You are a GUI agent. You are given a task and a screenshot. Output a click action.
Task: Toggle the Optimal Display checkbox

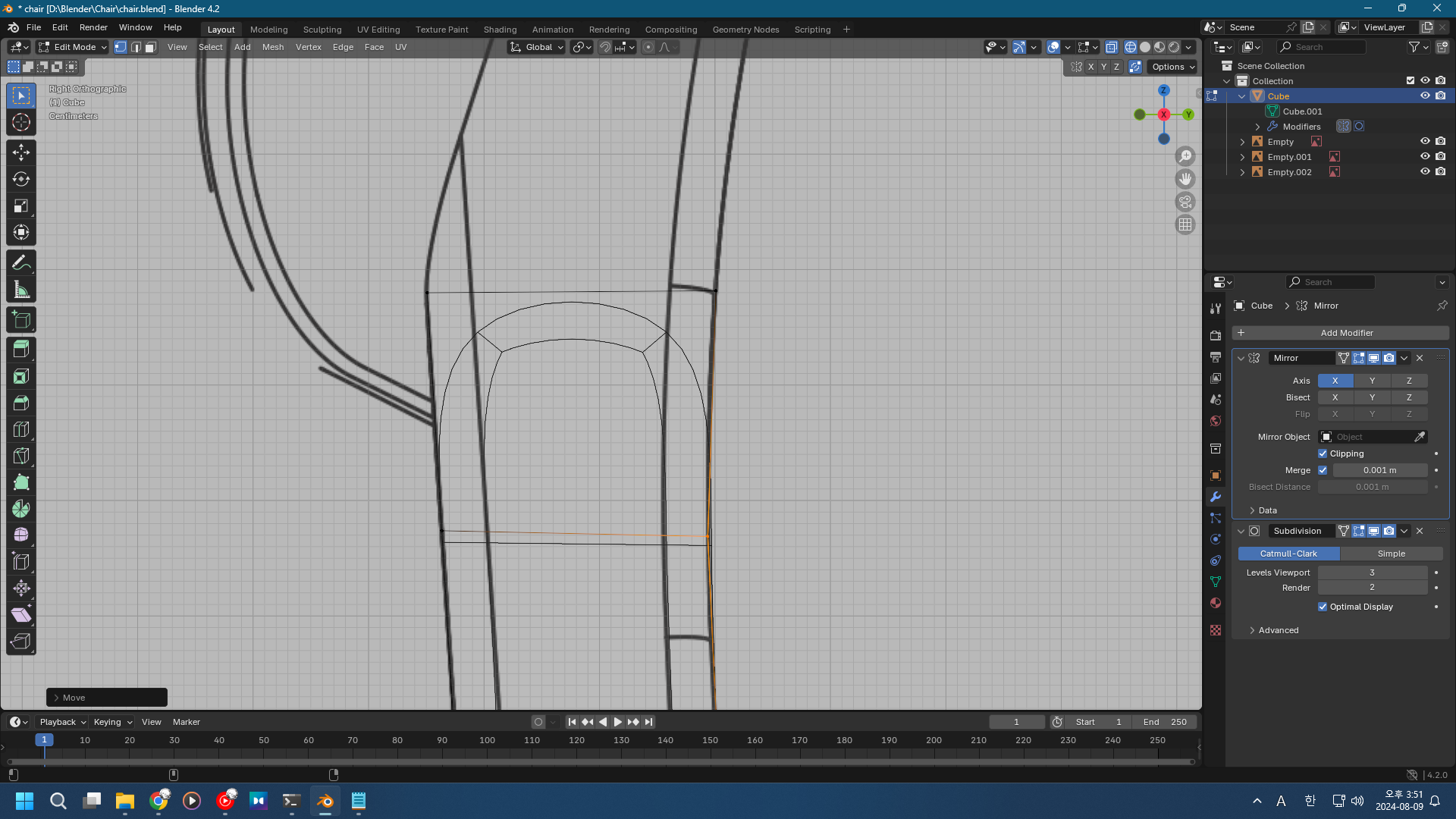click(x=1323, y=607)
